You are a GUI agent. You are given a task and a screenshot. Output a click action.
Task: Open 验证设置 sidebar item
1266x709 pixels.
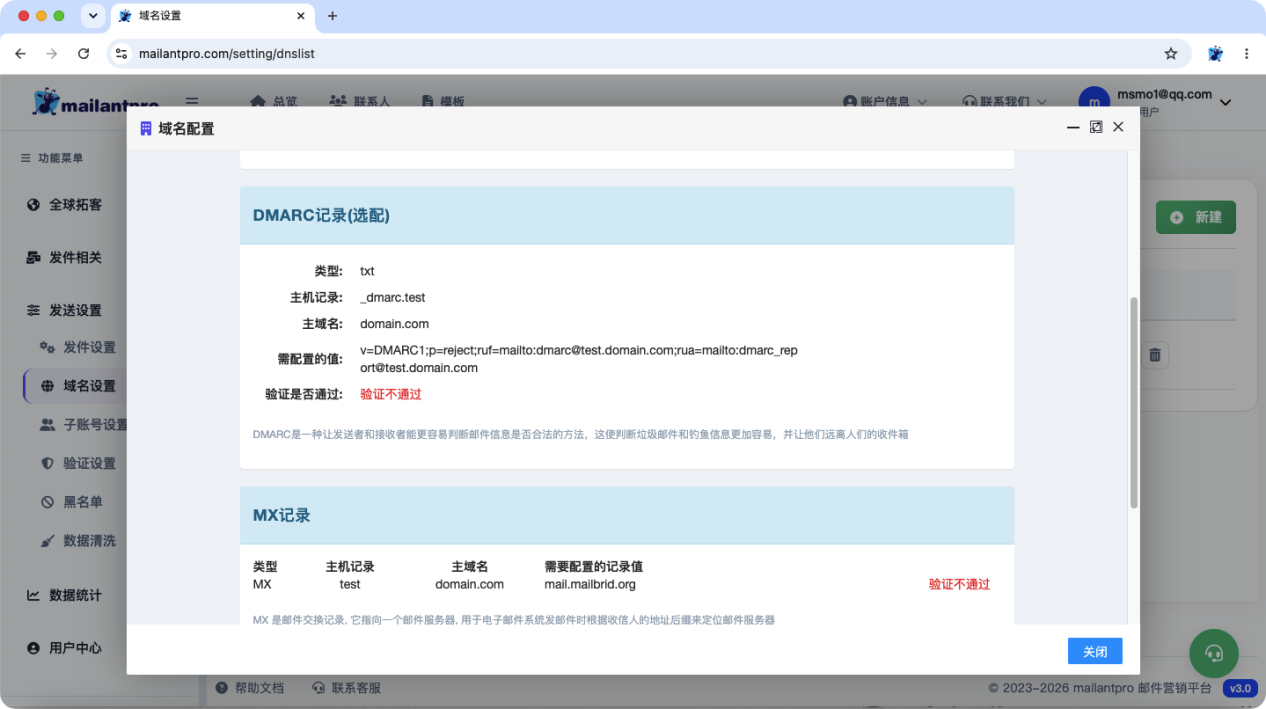[x=89, y=464]
